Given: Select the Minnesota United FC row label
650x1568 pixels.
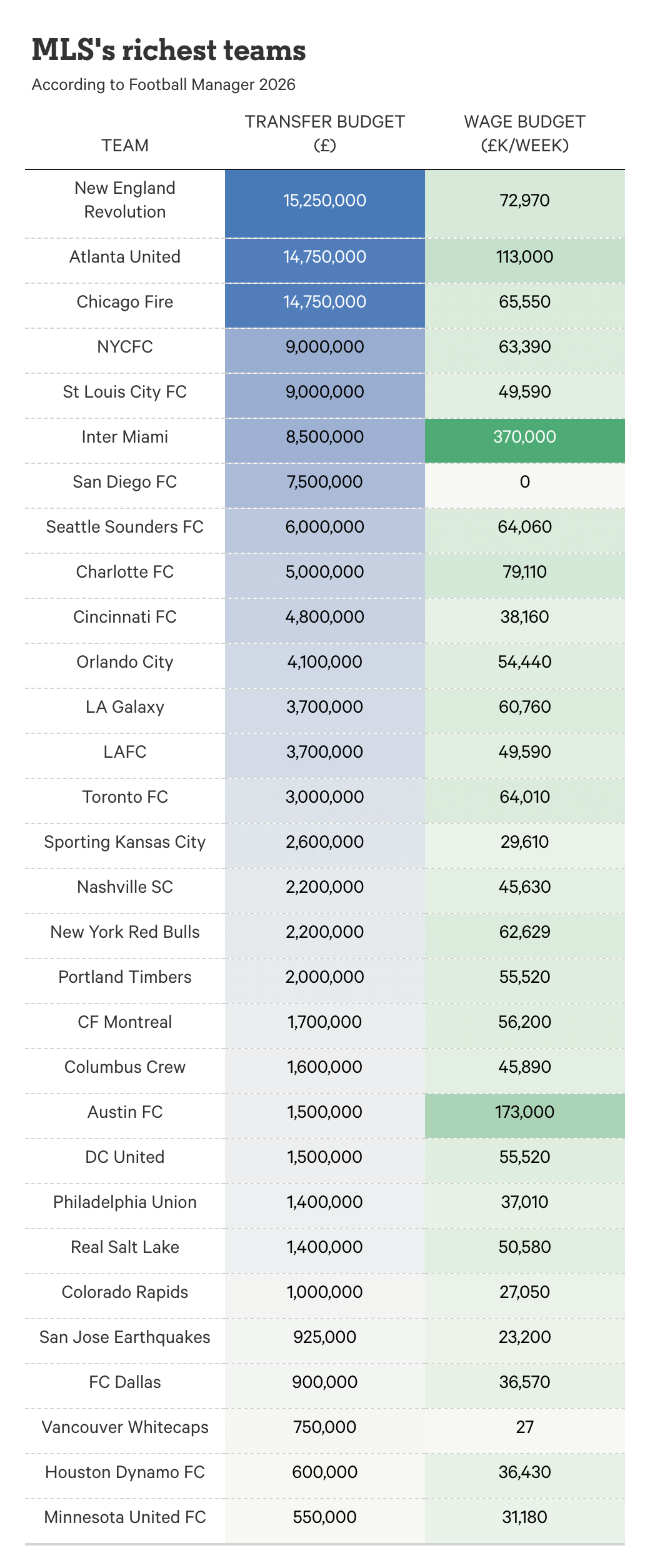Looking at the screenshot, I should [125, 1517].
